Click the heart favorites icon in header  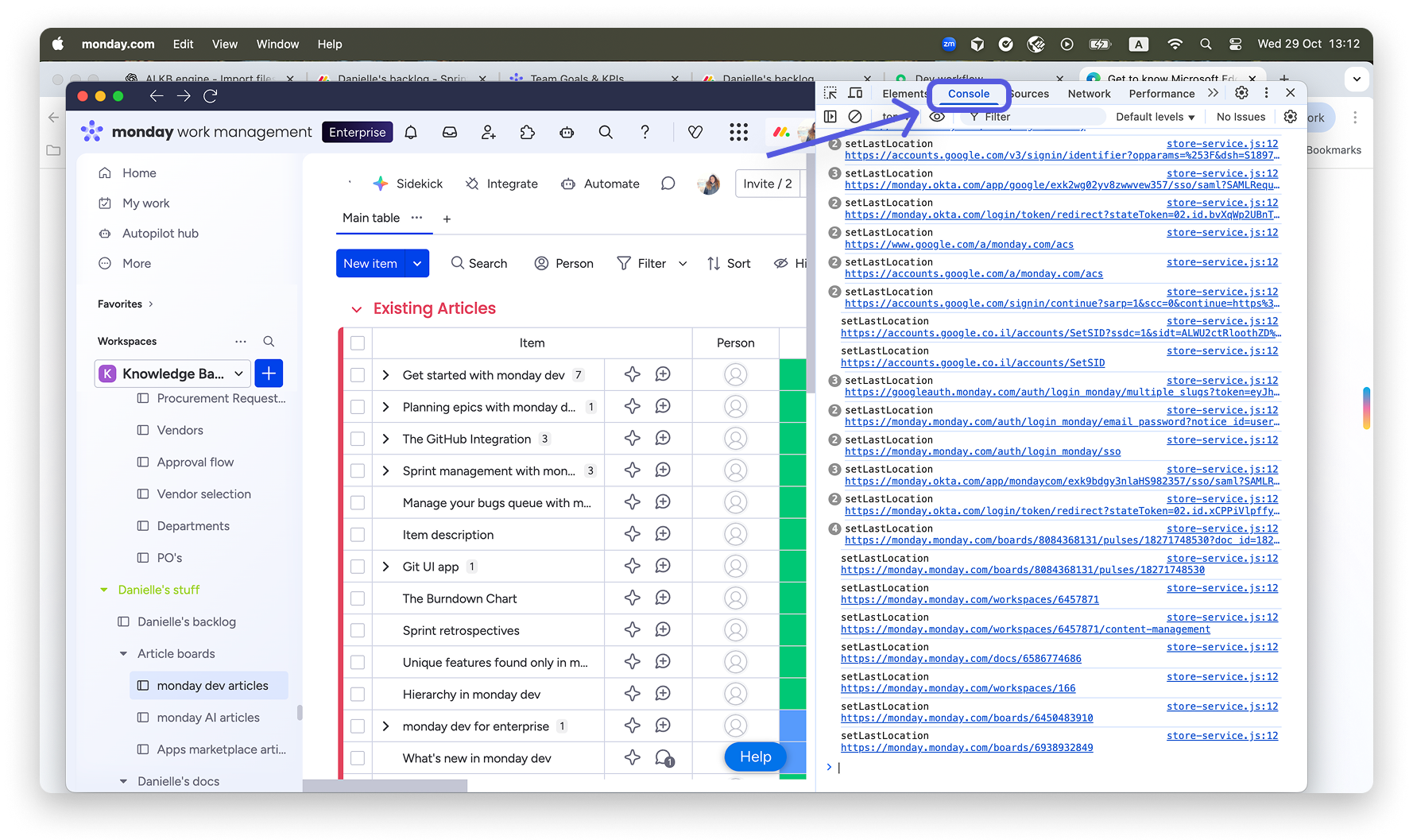pyautogui.click(x=695, y=132)
